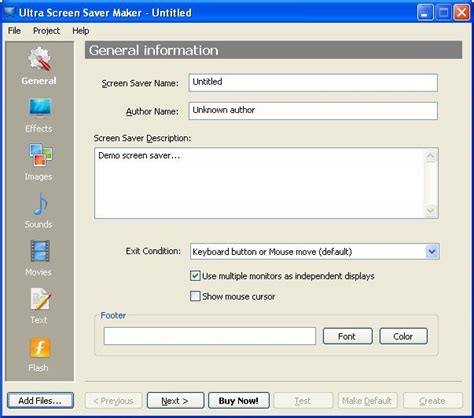This screenshot has width=474, height=418.
Task: Go to the Sounds music note icon
Action: point(40,204)
